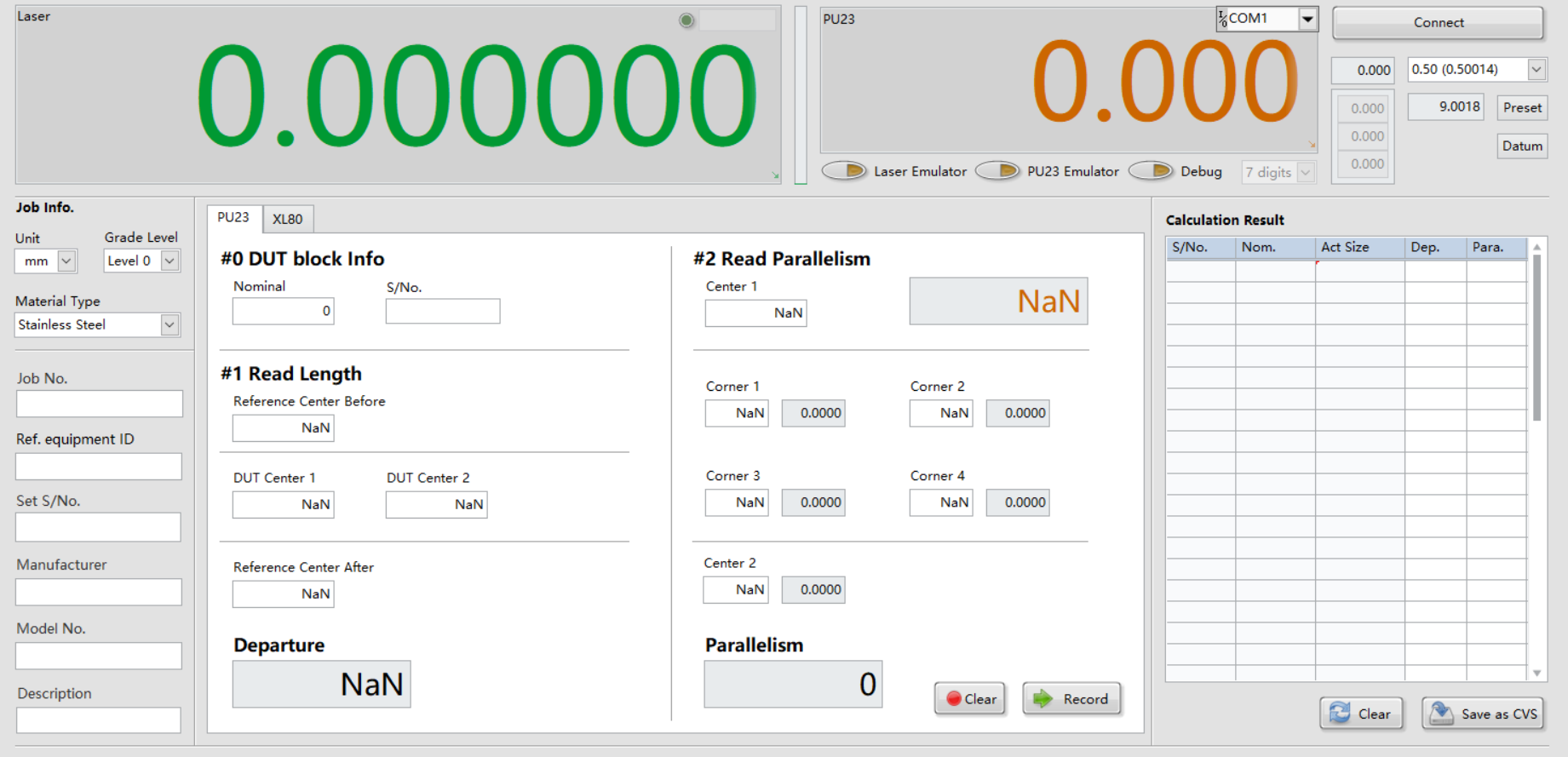Click the refresh icon on Calculation Clear
The height and width of the screenshot is (757, 1568).
click(1340, 713)
